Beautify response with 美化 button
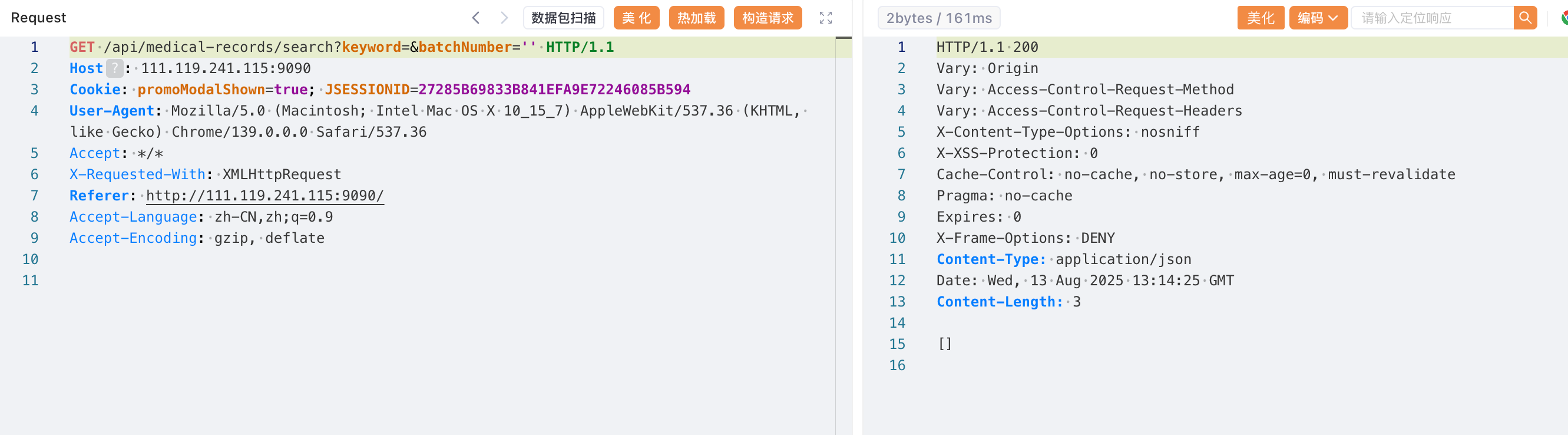 coord(1260,18)
